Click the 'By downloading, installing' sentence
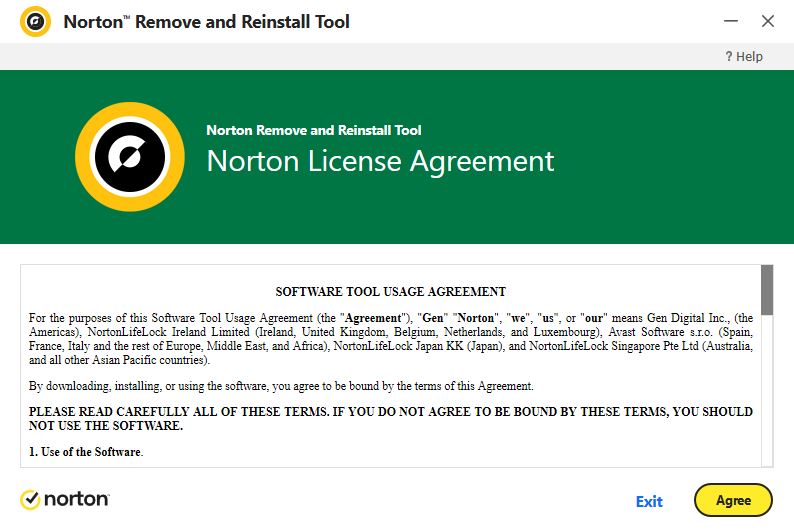794x530 pixels. click(x=281, y=386)
